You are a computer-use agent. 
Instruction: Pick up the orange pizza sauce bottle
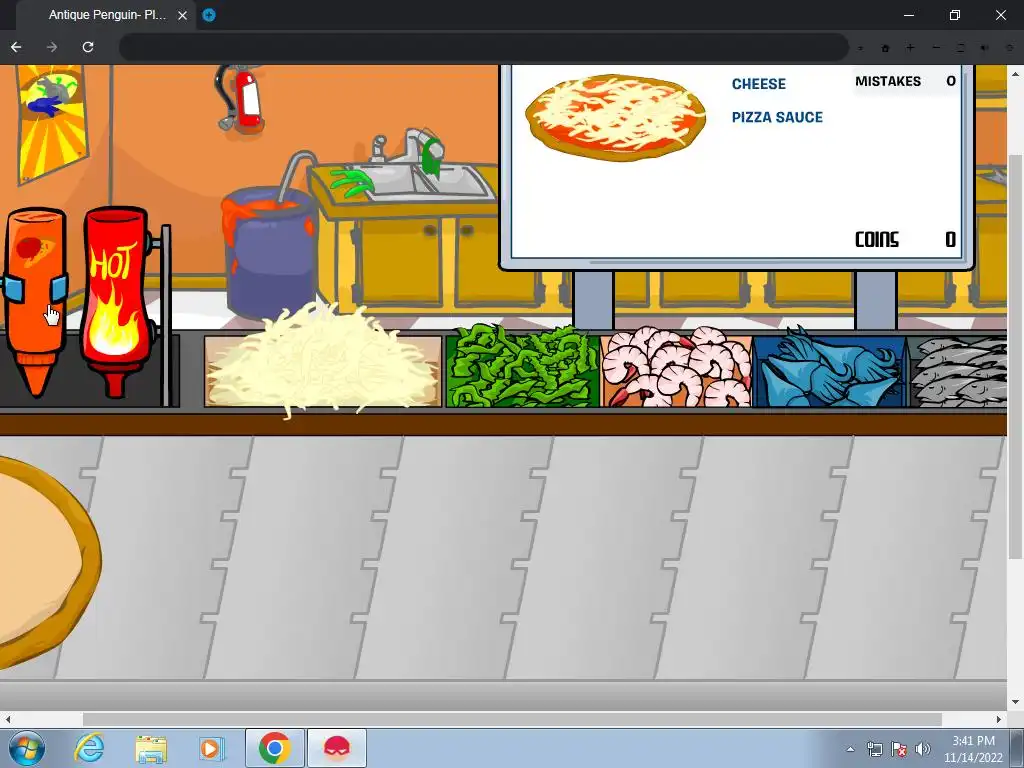point(35,300)
